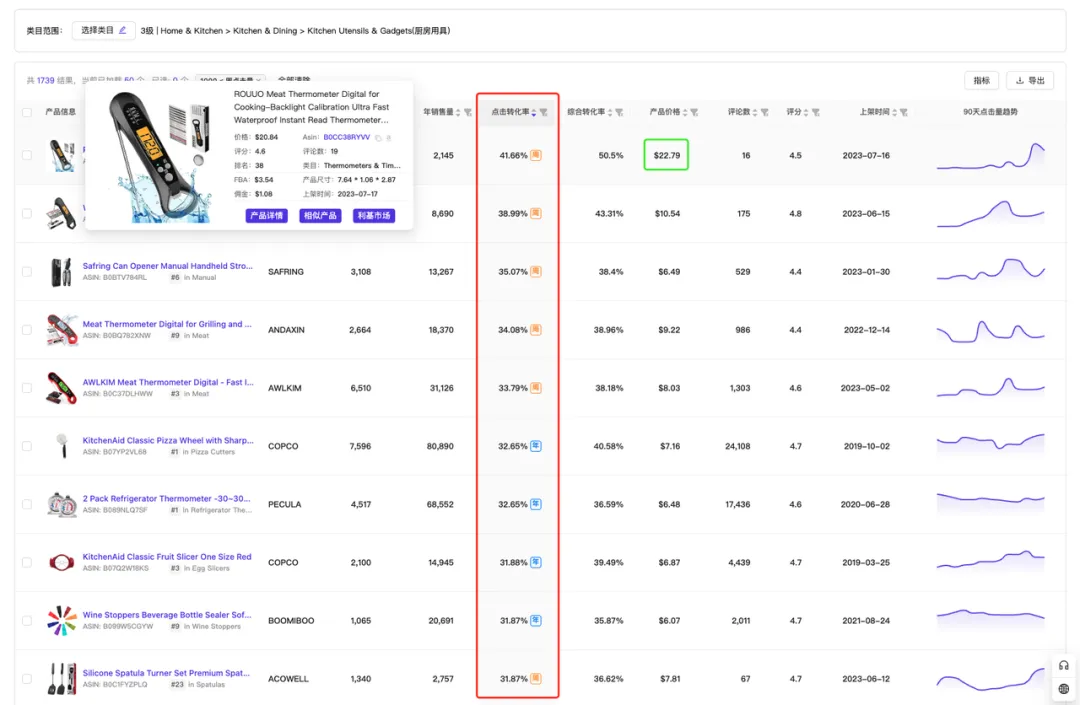Viewport: 1080px width, 705px height.
Task: Click the headset support icon
Action: 1063,665
